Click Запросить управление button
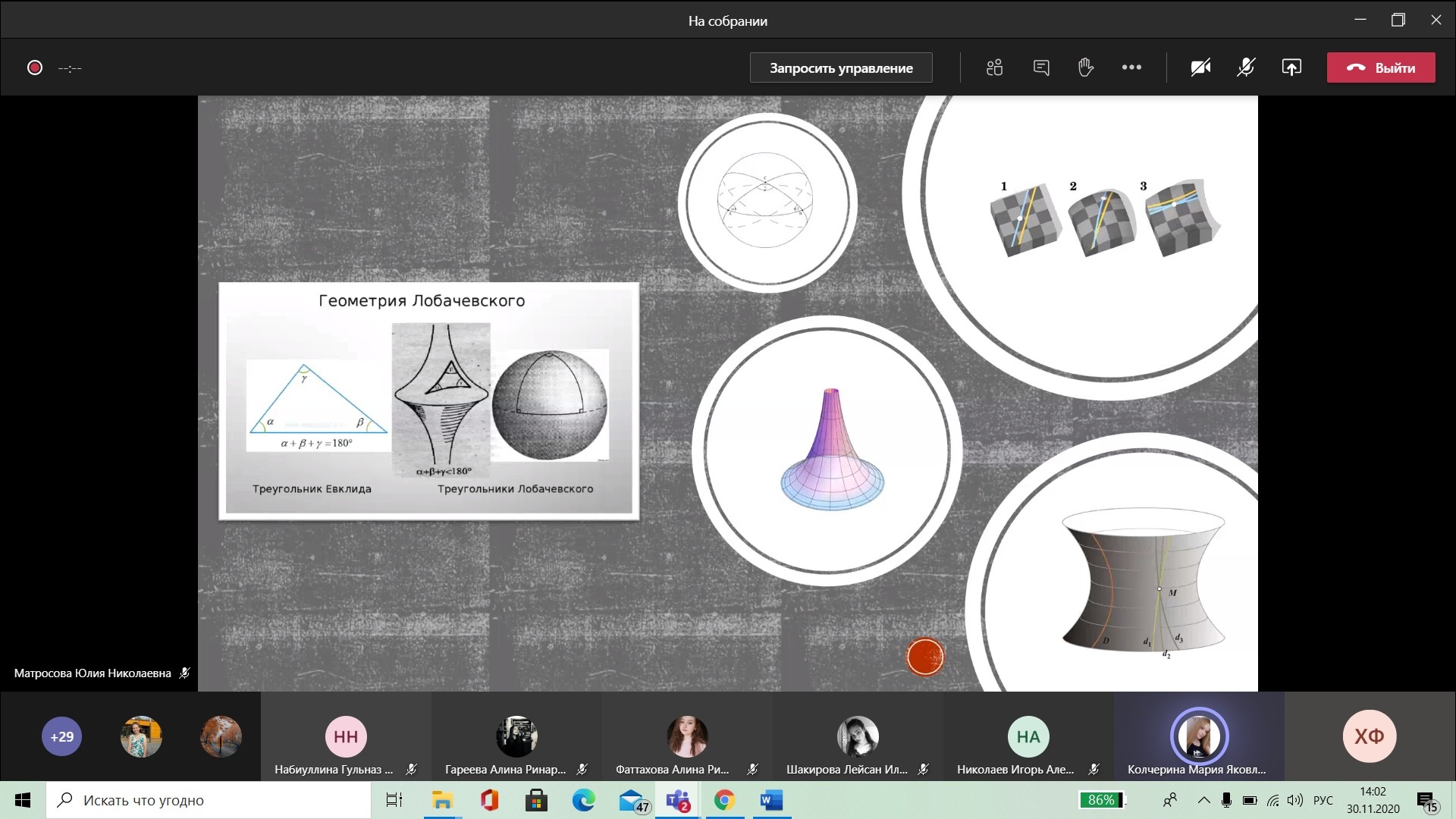The image size is (1456, 819). [841, 67]
